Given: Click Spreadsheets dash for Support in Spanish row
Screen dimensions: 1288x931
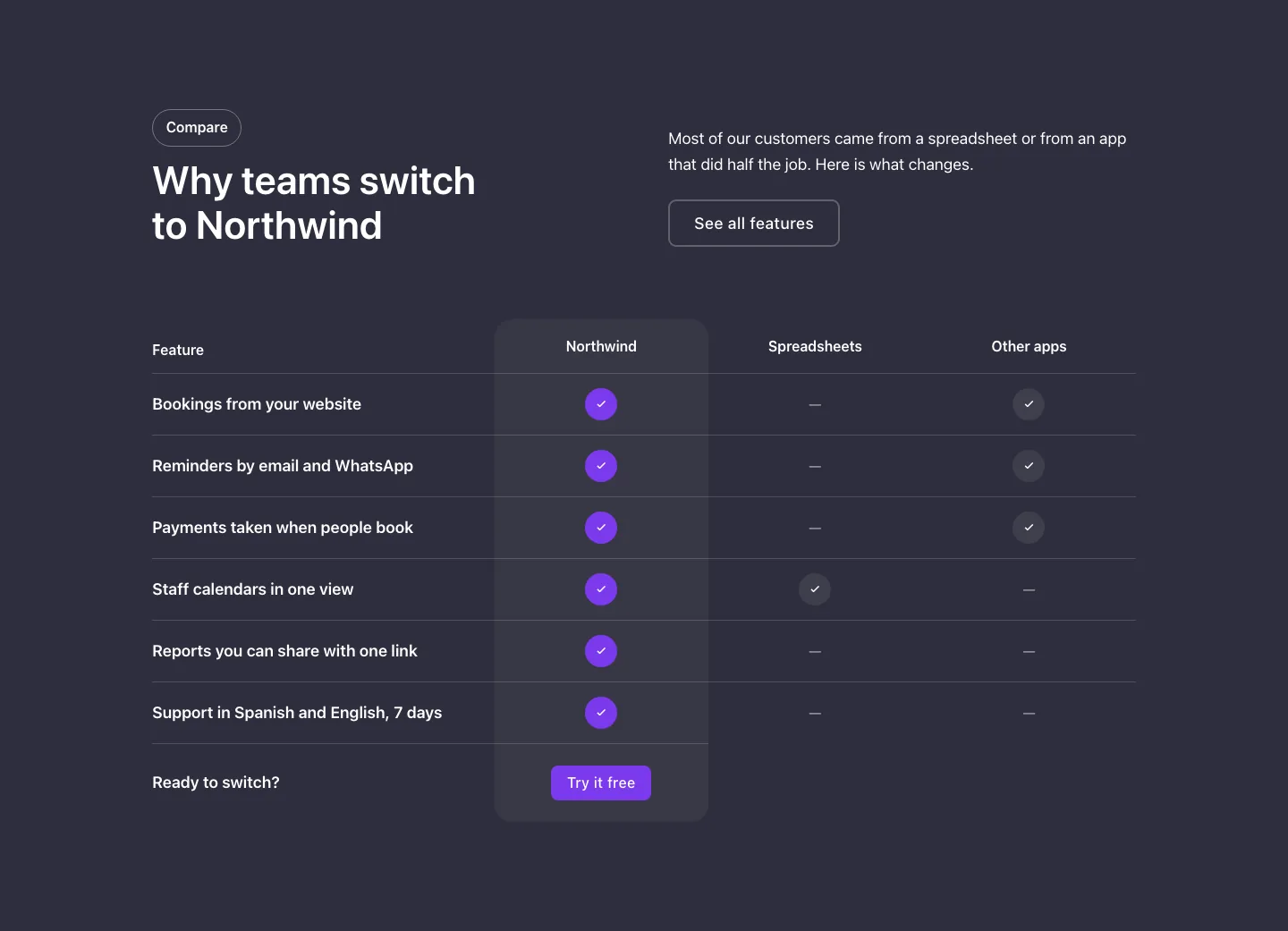Looking at the screenshot, I should tap(815, 714).
